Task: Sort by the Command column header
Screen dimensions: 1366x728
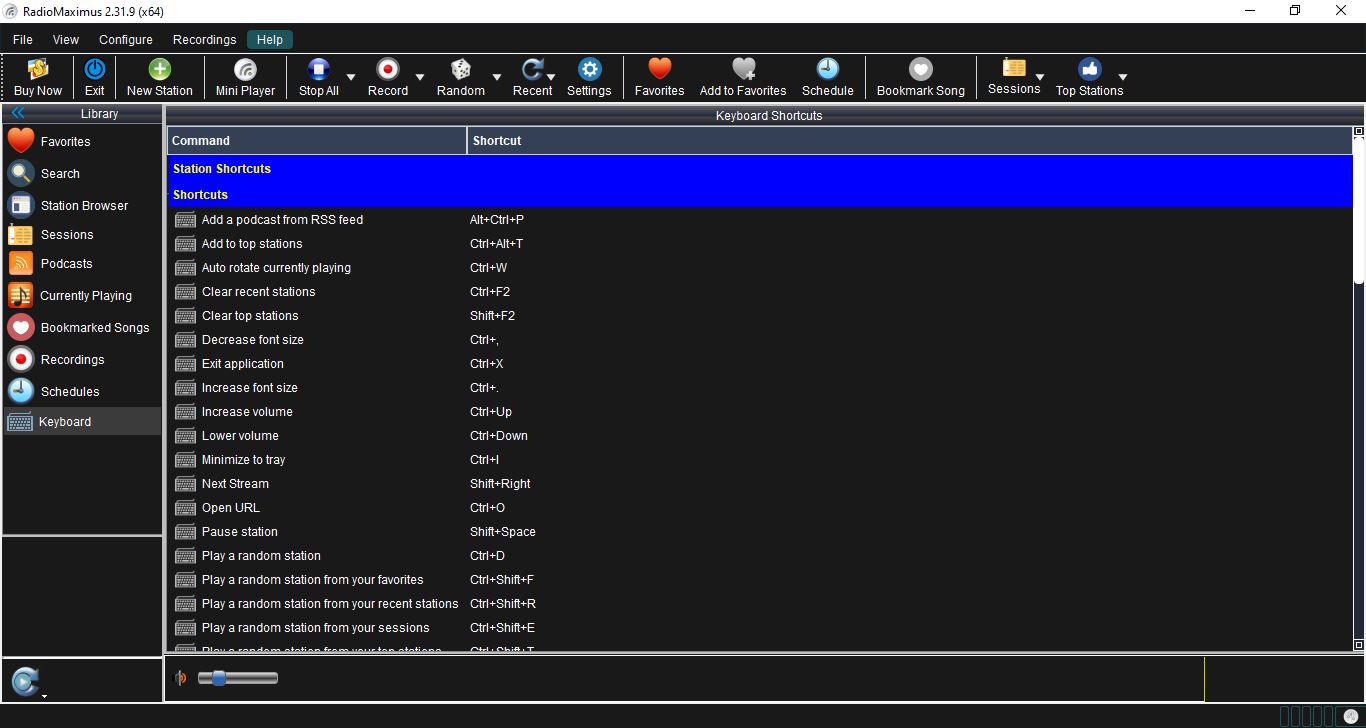Action: [x=317, y=141]
